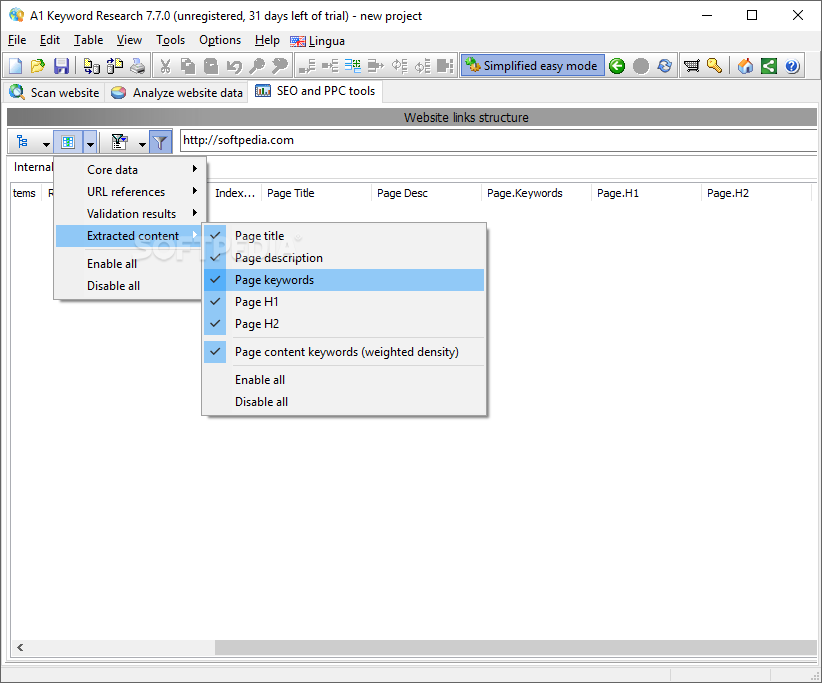Uncheck Page content keywords (weighted density)

[x=343, y=352]
